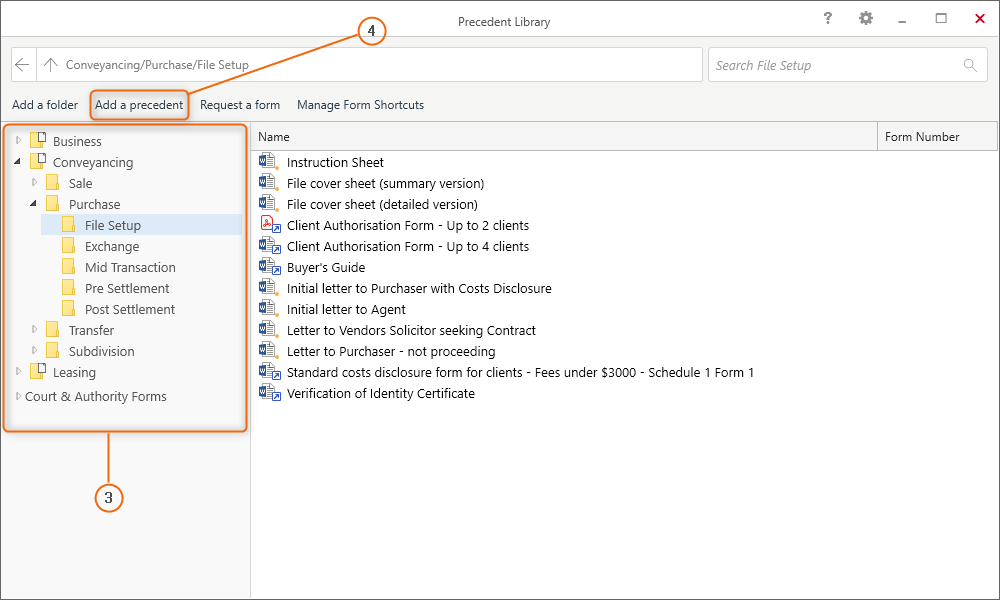This screenshot has height=600, width=1000.
Task: Click the Leasing folder icon
Action: click(x=38, y=371)
